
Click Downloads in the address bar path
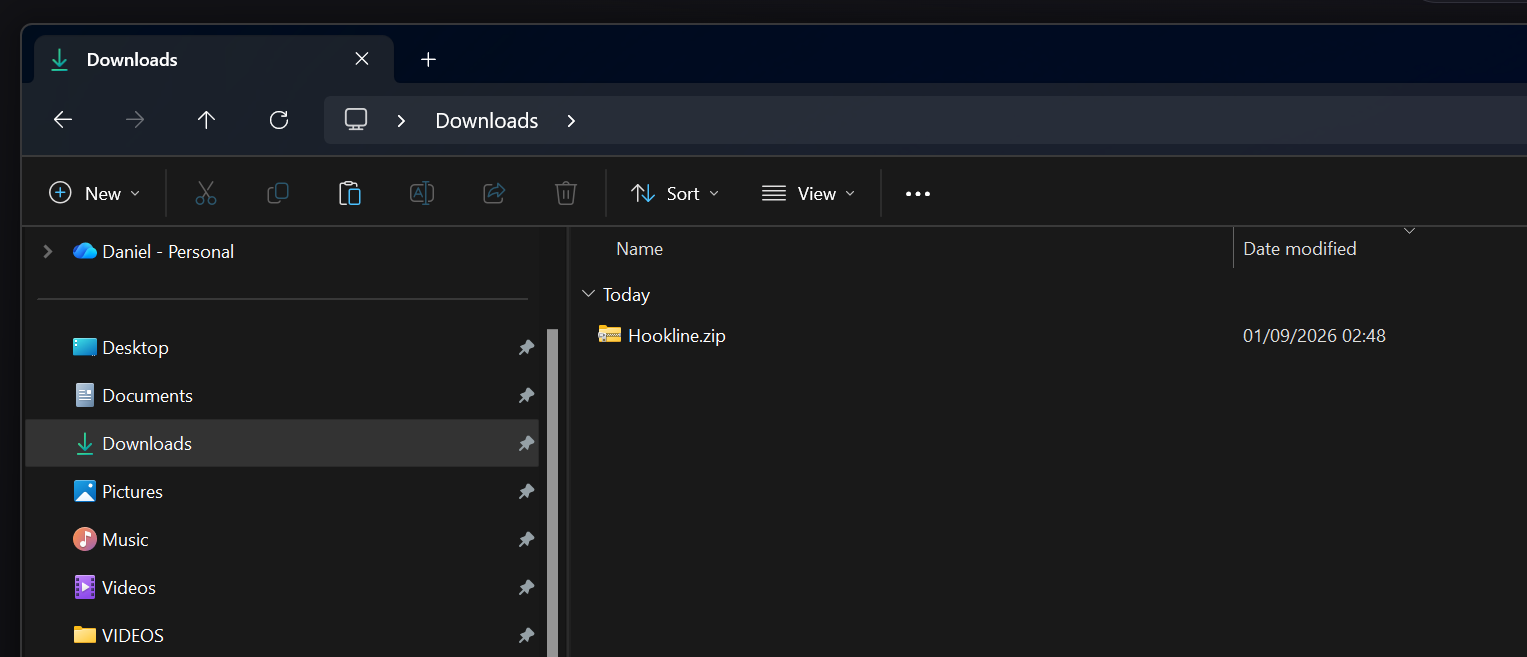click(487, 121)
